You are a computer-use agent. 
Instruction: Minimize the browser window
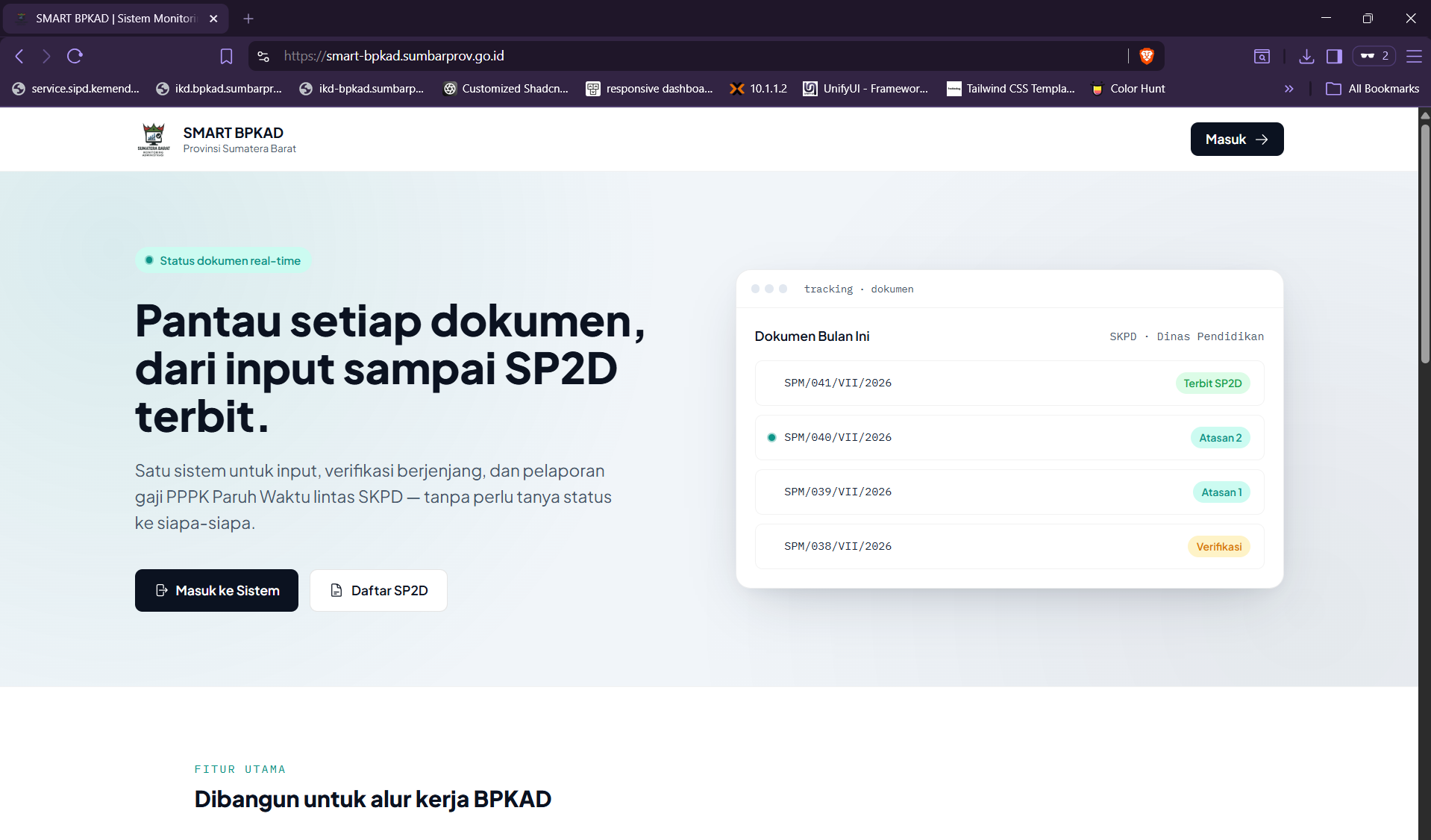(x=1326, y=19)
